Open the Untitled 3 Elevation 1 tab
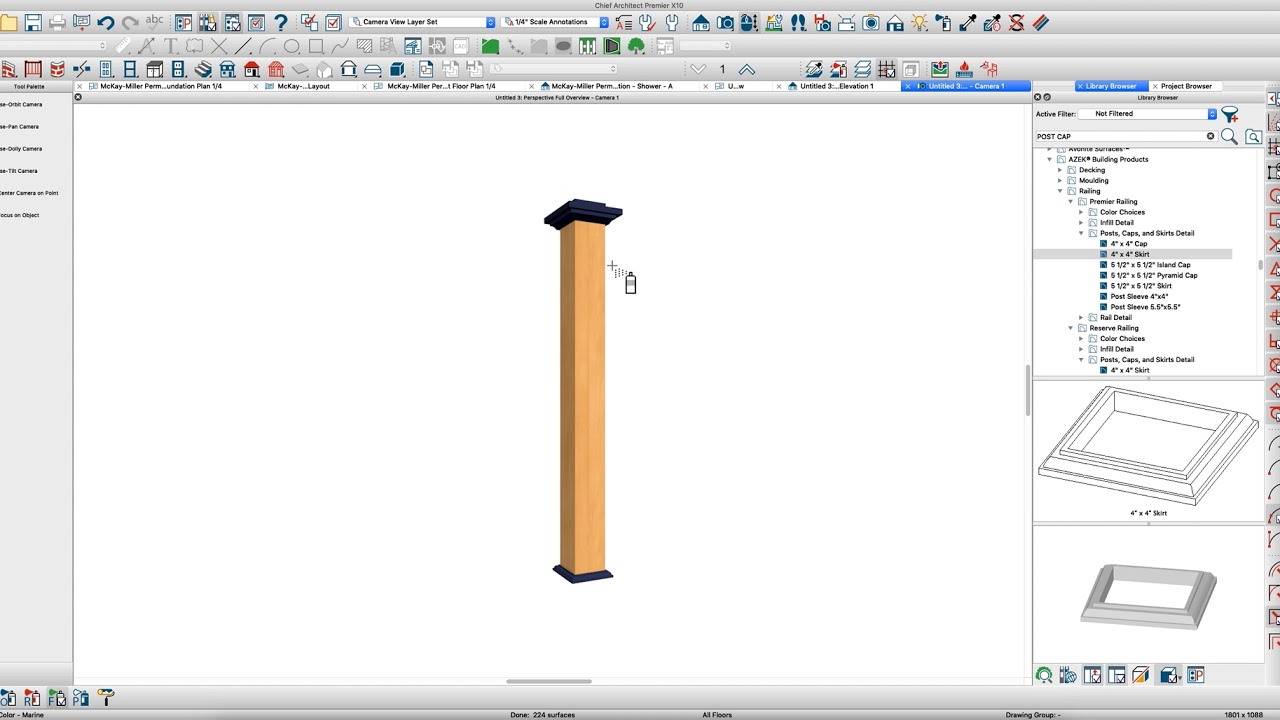The width and height of the screenshot is (1280, 720). pyautogui.click(x=837, y=86)
